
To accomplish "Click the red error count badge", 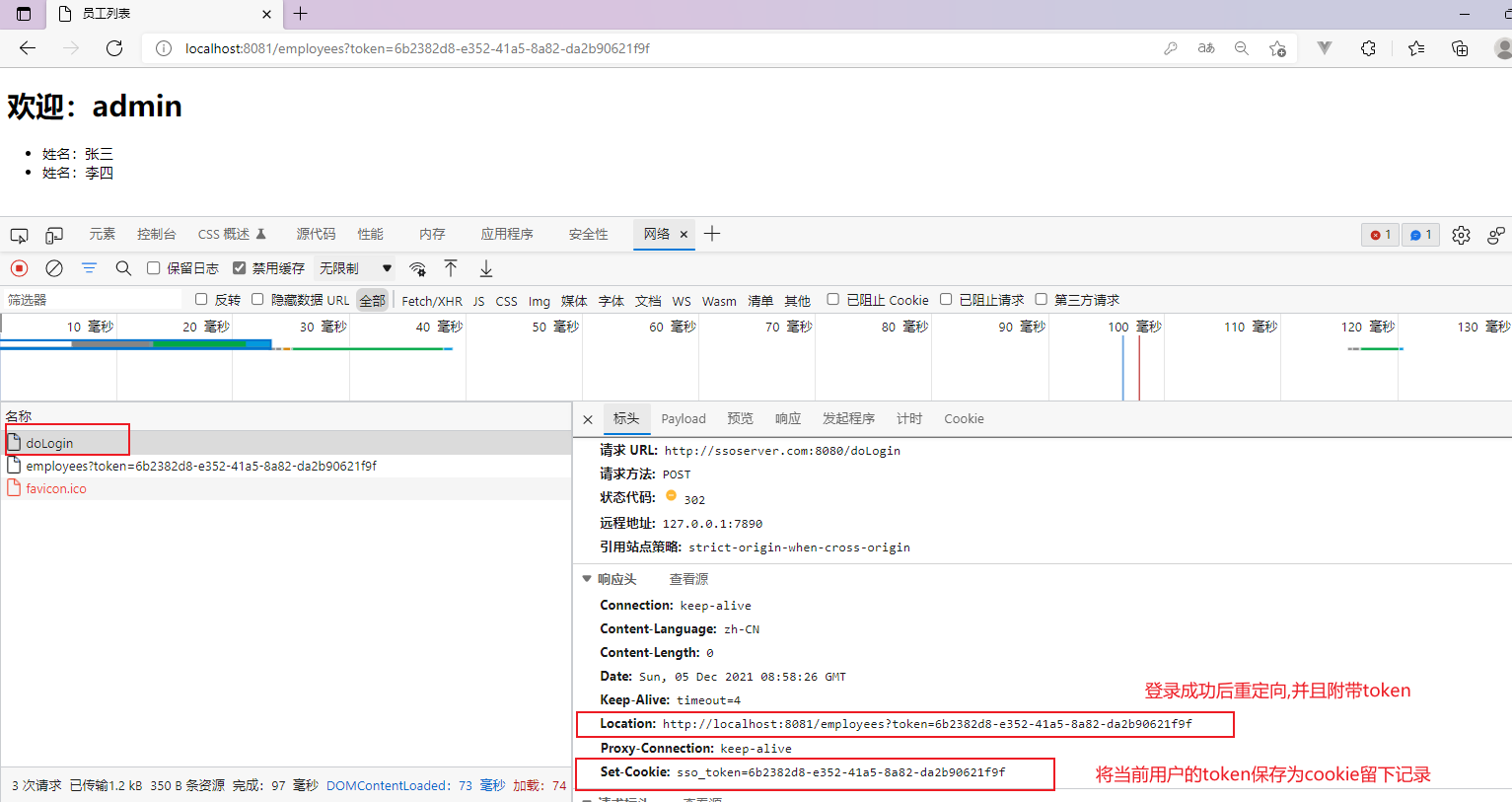I will pos(1380,235).
